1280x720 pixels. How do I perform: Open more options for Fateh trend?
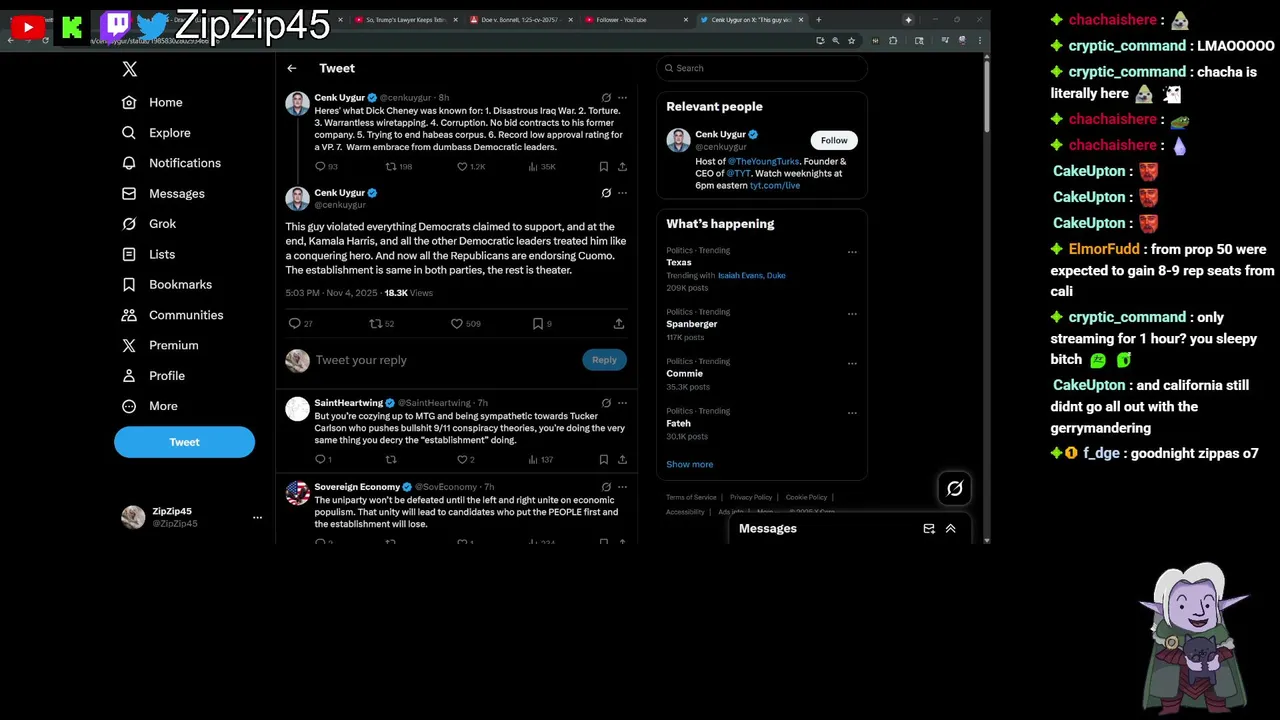852,412
